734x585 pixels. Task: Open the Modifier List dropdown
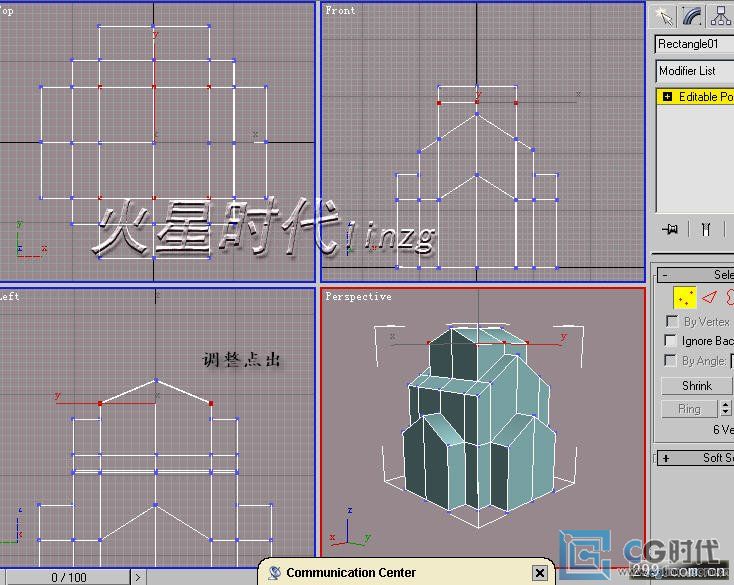695,71
